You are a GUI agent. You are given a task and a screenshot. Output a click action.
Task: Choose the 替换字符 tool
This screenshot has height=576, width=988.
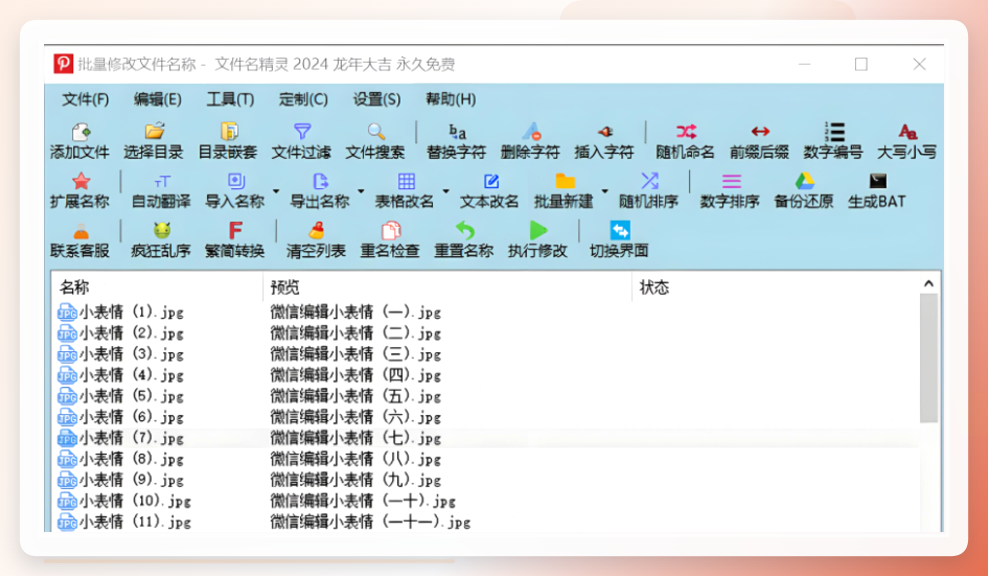(x=456, y=141)
